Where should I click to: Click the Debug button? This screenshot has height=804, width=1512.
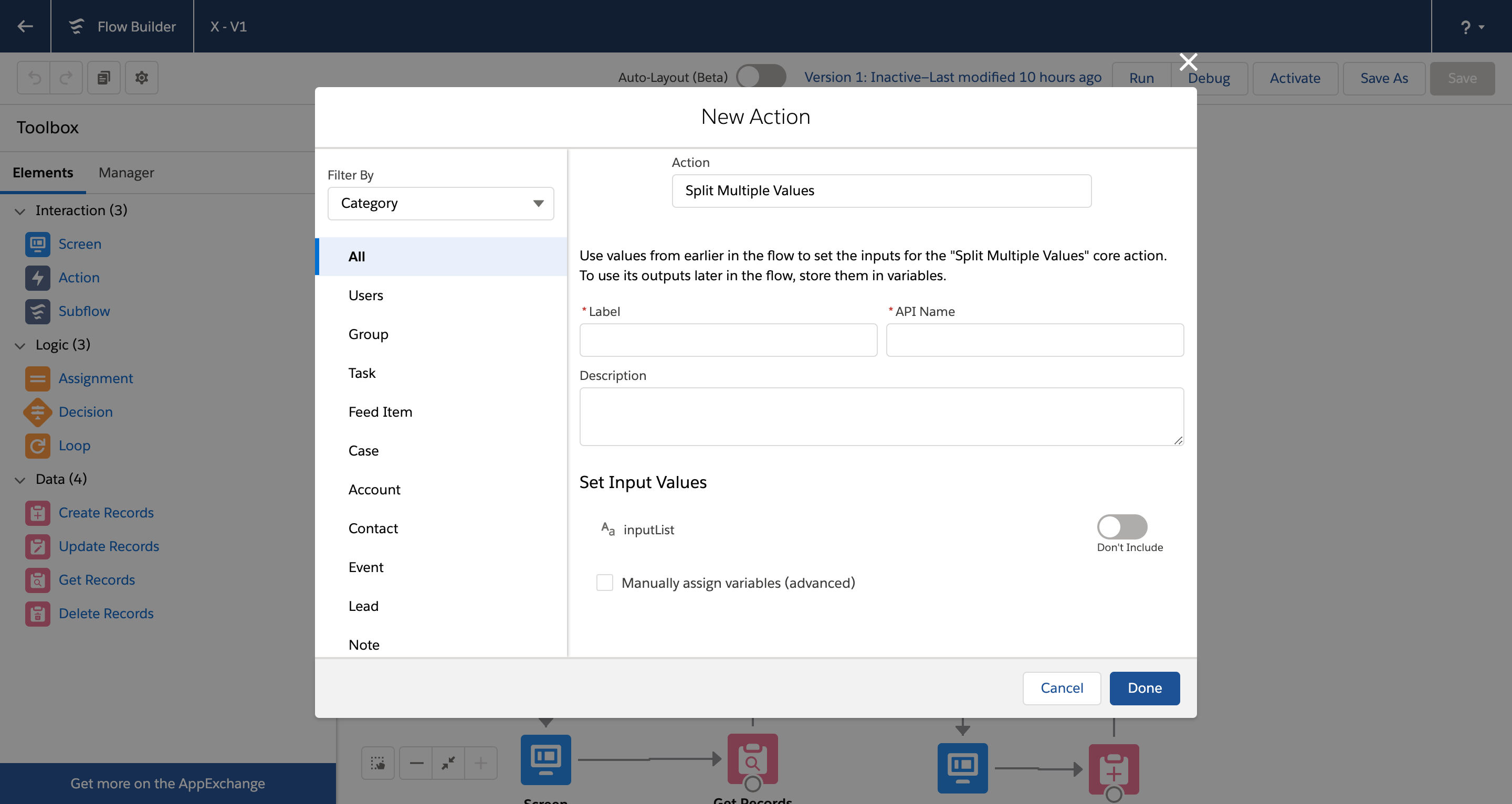(1209, 78)
